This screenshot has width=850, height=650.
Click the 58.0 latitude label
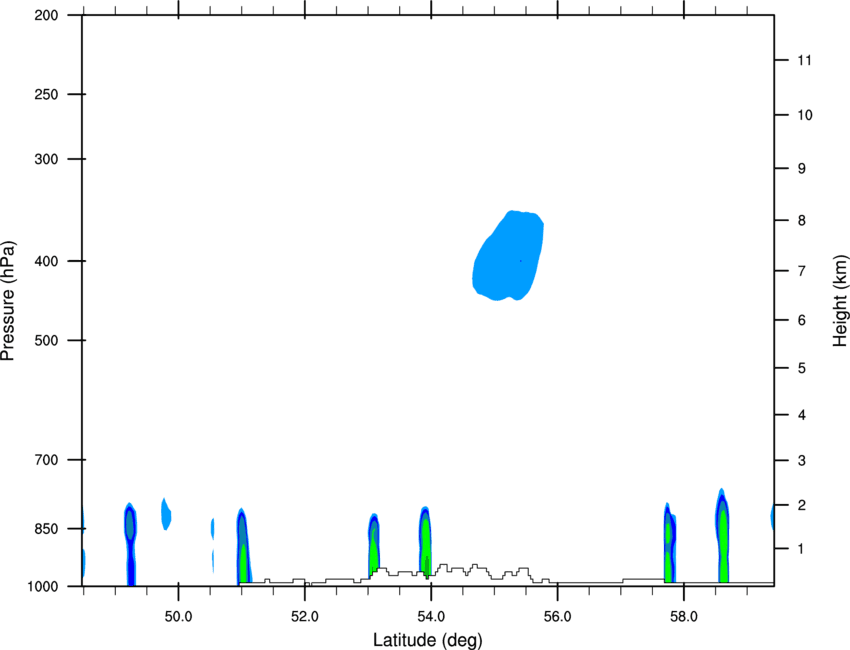point(684,617)
